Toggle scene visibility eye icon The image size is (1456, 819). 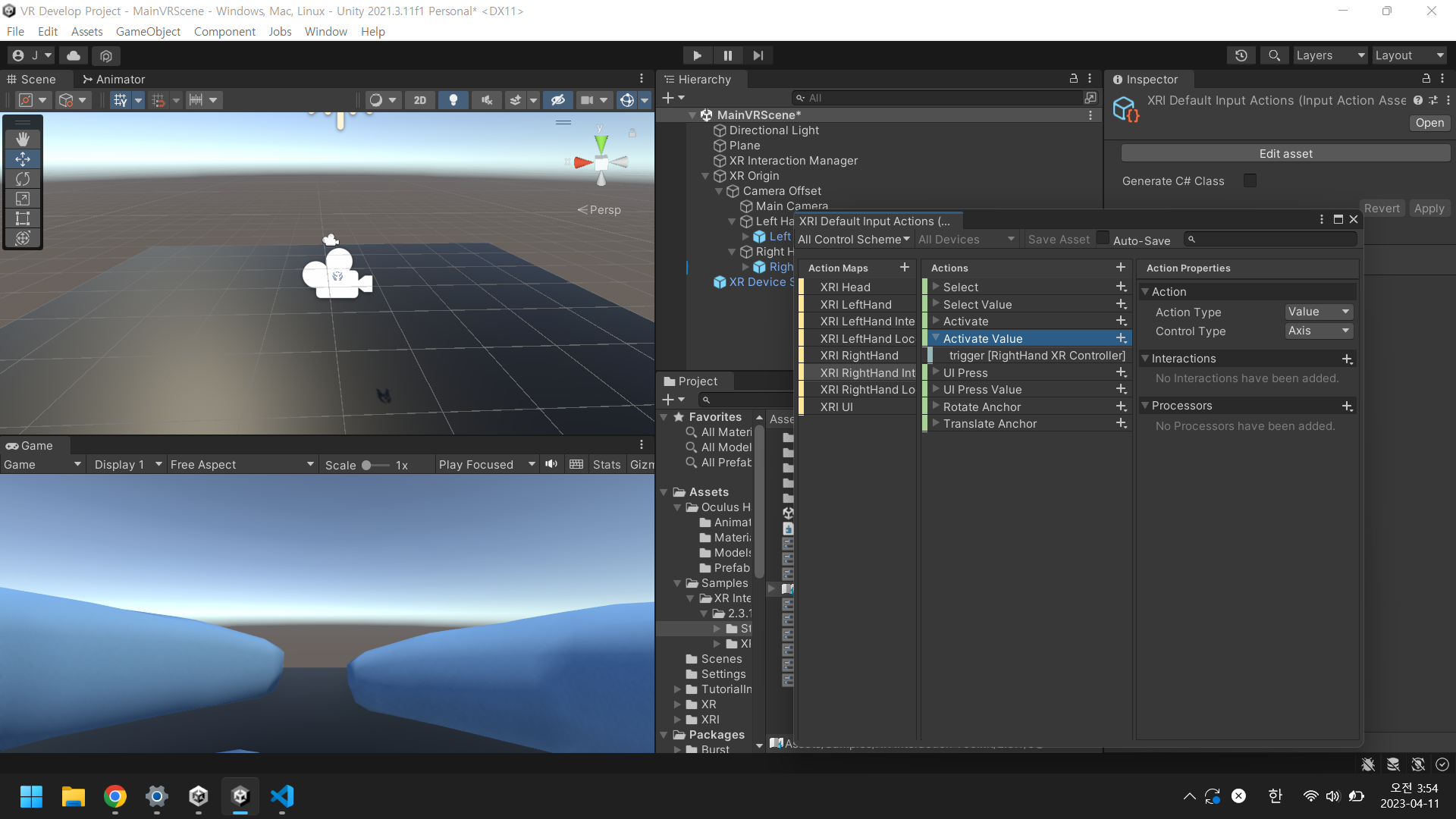pyautogui.click(x=558, y=100)
